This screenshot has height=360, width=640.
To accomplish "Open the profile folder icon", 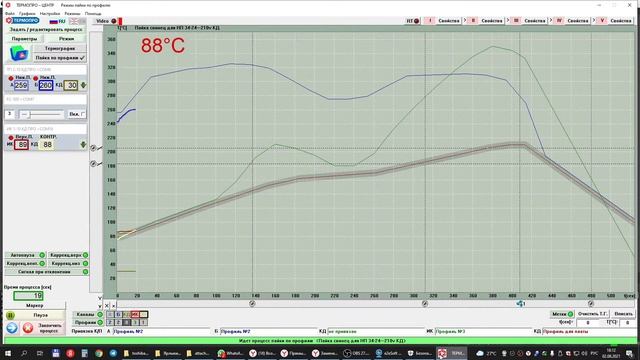I will click(x=19, y=53).
